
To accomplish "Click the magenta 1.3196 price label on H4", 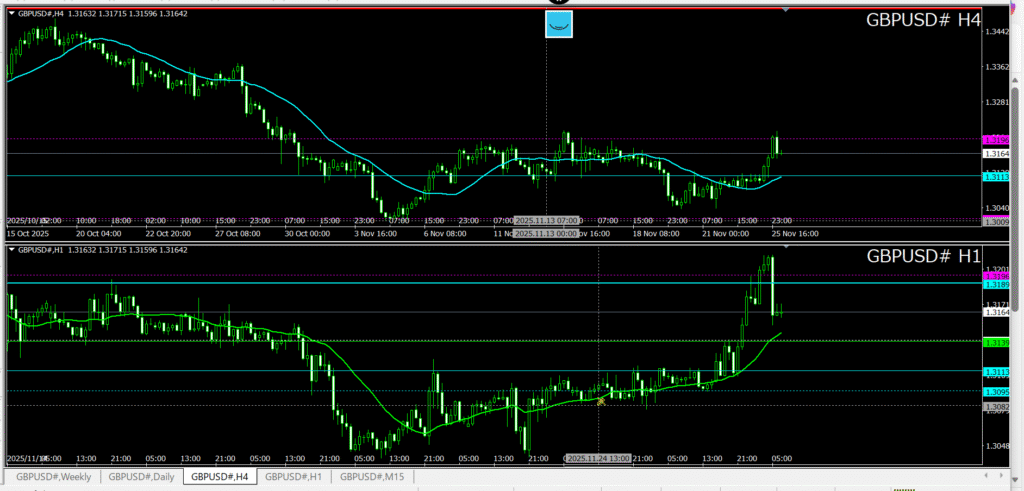I will point(995,139).
